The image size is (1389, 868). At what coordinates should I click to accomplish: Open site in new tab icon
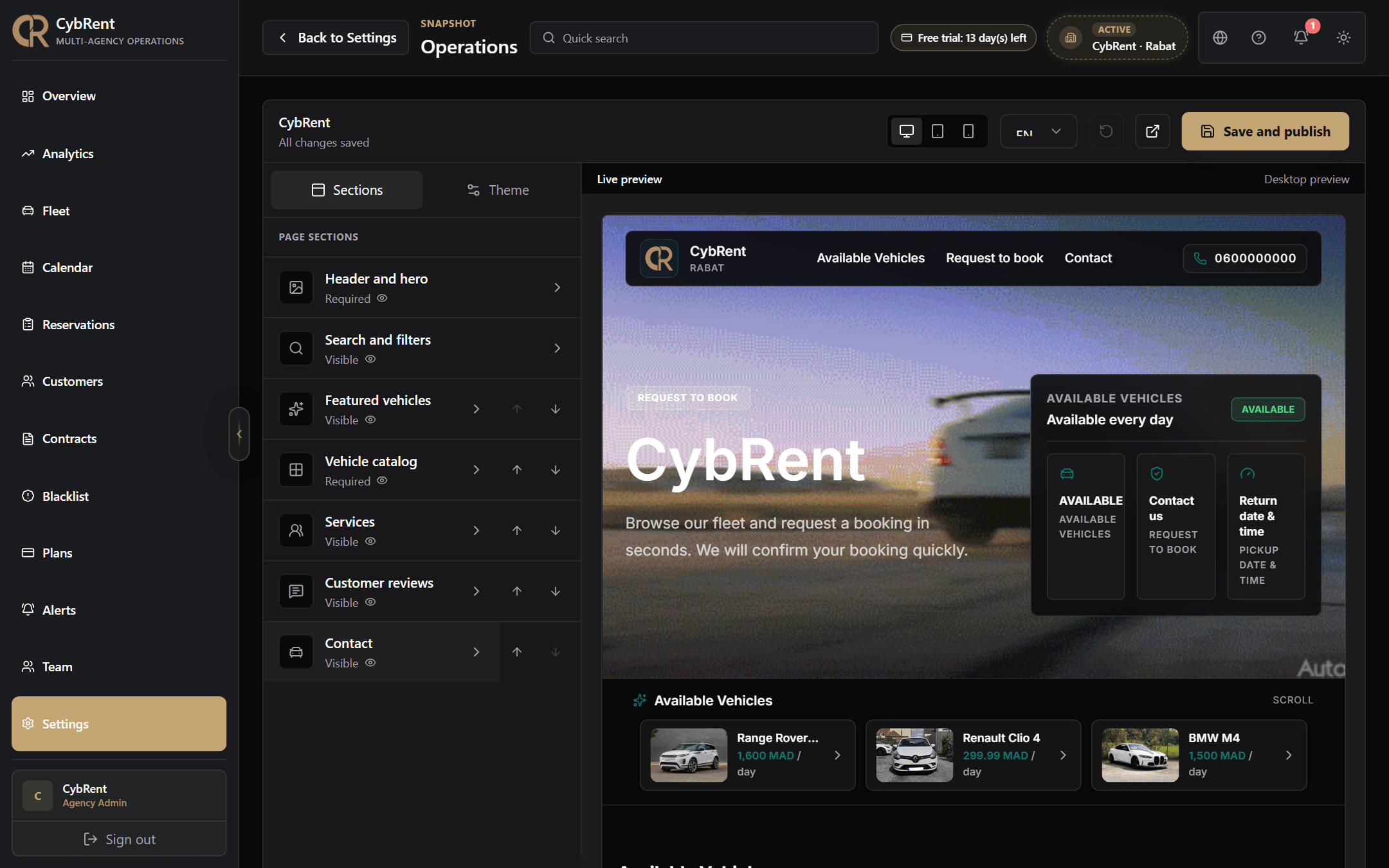coord(1152,131)
